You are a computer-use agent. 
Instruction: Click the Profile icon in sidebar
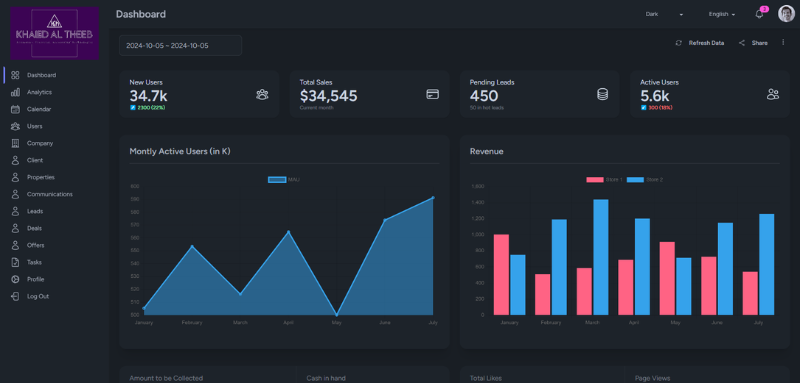pyautogui.click(x=15, y=279)
